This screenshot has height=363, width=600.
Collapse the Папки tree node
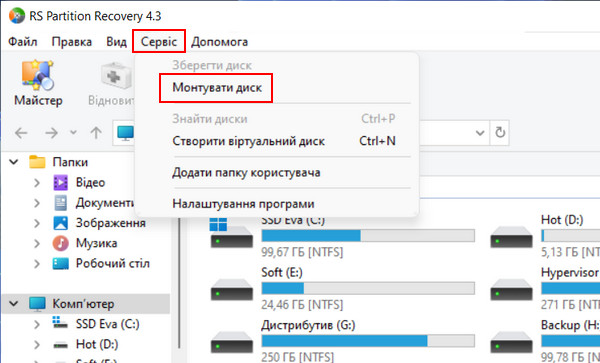14,162
